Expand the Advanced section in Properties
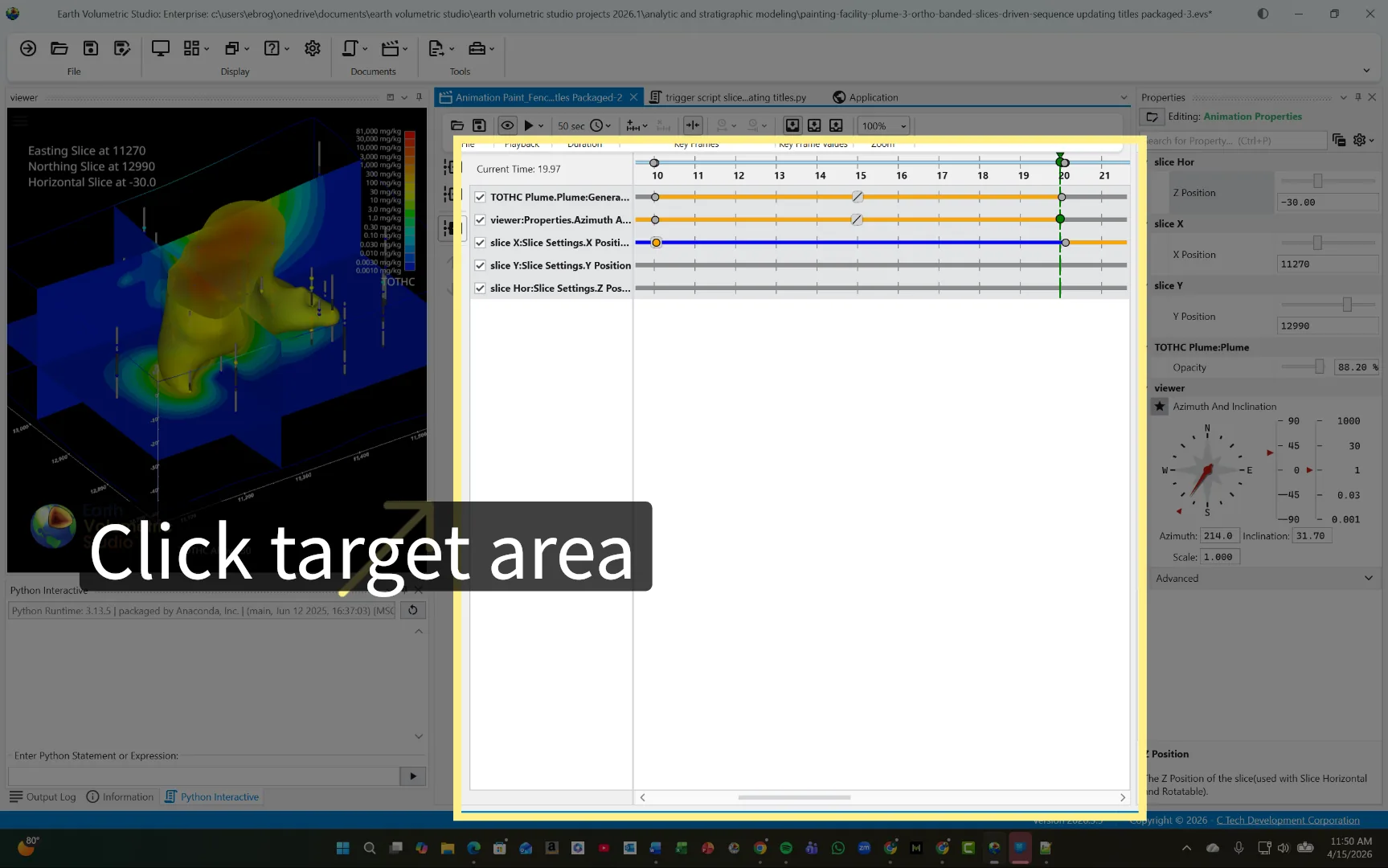This screenshot has height=868, width=1388. (1264, 579)
